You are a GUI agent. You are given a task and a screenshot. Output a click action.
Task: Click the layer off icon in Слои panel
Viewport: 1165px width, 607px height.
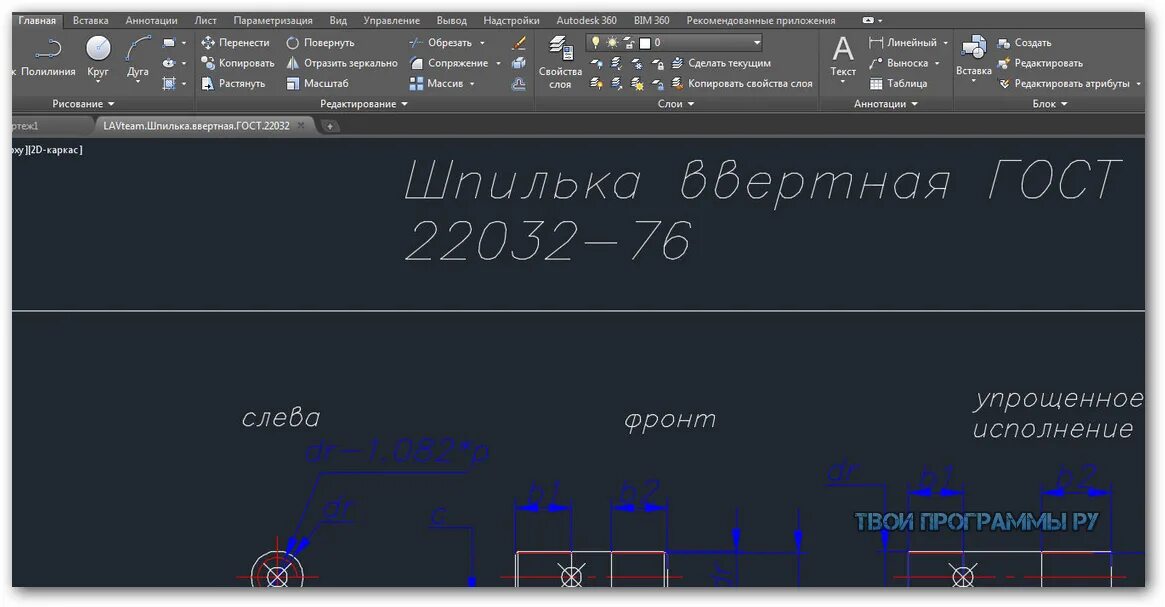(x=597, y=64)
